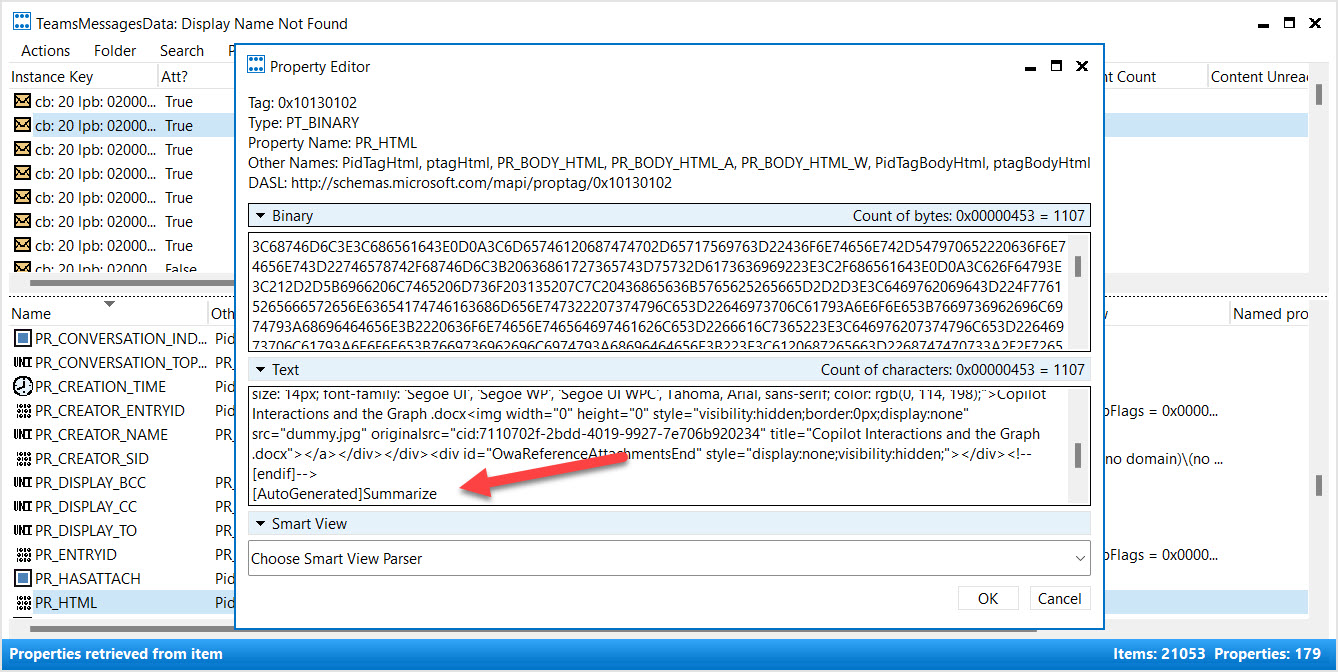Click the binary icon next to PR_ENTRYID

tap(22, 554)
